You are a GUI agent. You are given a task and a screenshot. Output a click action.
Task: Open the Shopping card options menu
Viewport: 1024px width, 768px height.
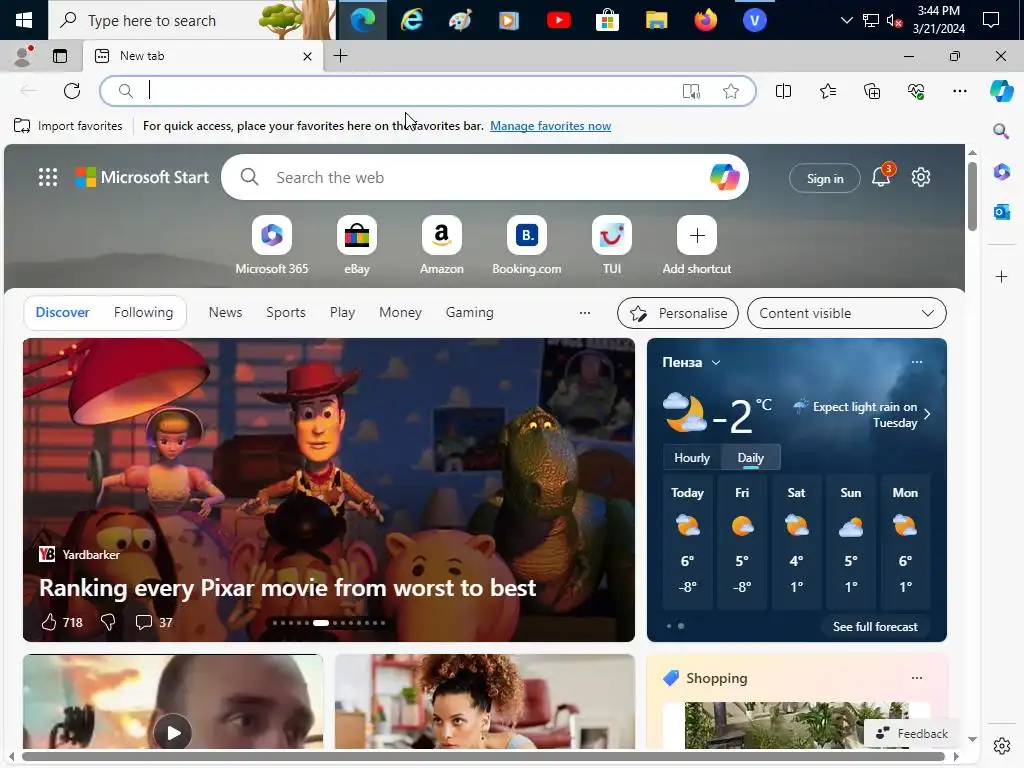(x=917, y=679)
